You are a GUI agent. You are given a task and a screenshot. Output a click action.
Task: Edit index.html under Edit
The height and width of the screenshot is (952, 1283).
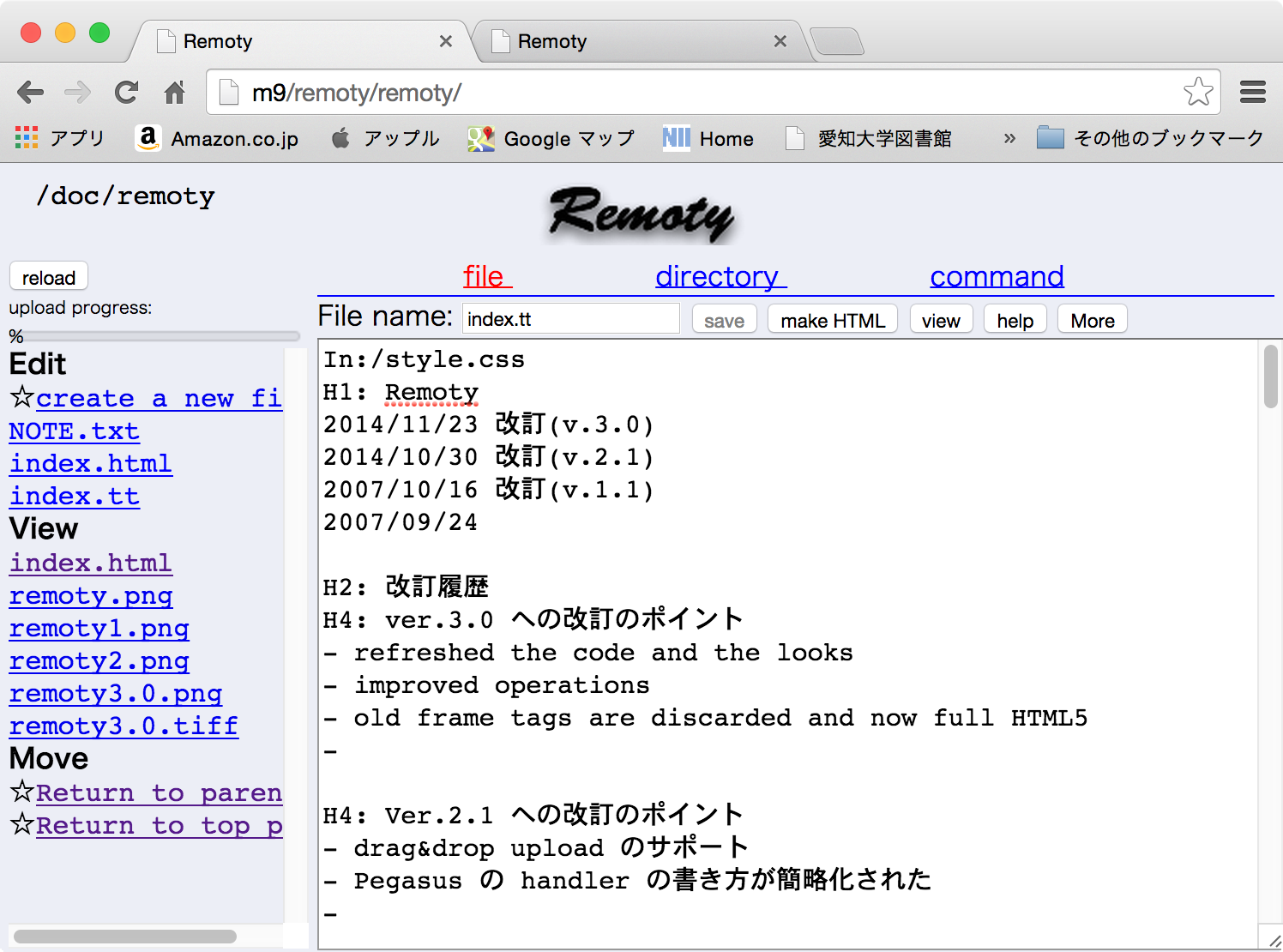point(91,463)
